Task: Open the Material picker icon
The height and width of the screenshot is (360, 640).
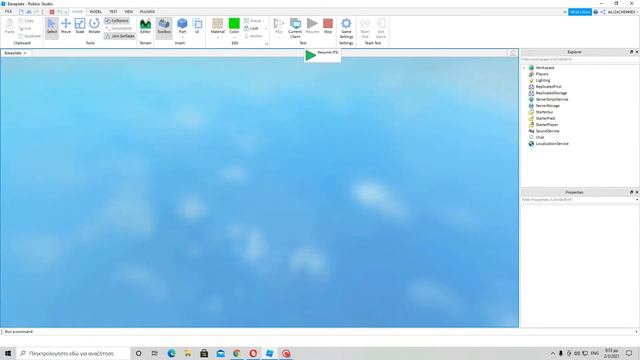Action: tap(218, 24)
